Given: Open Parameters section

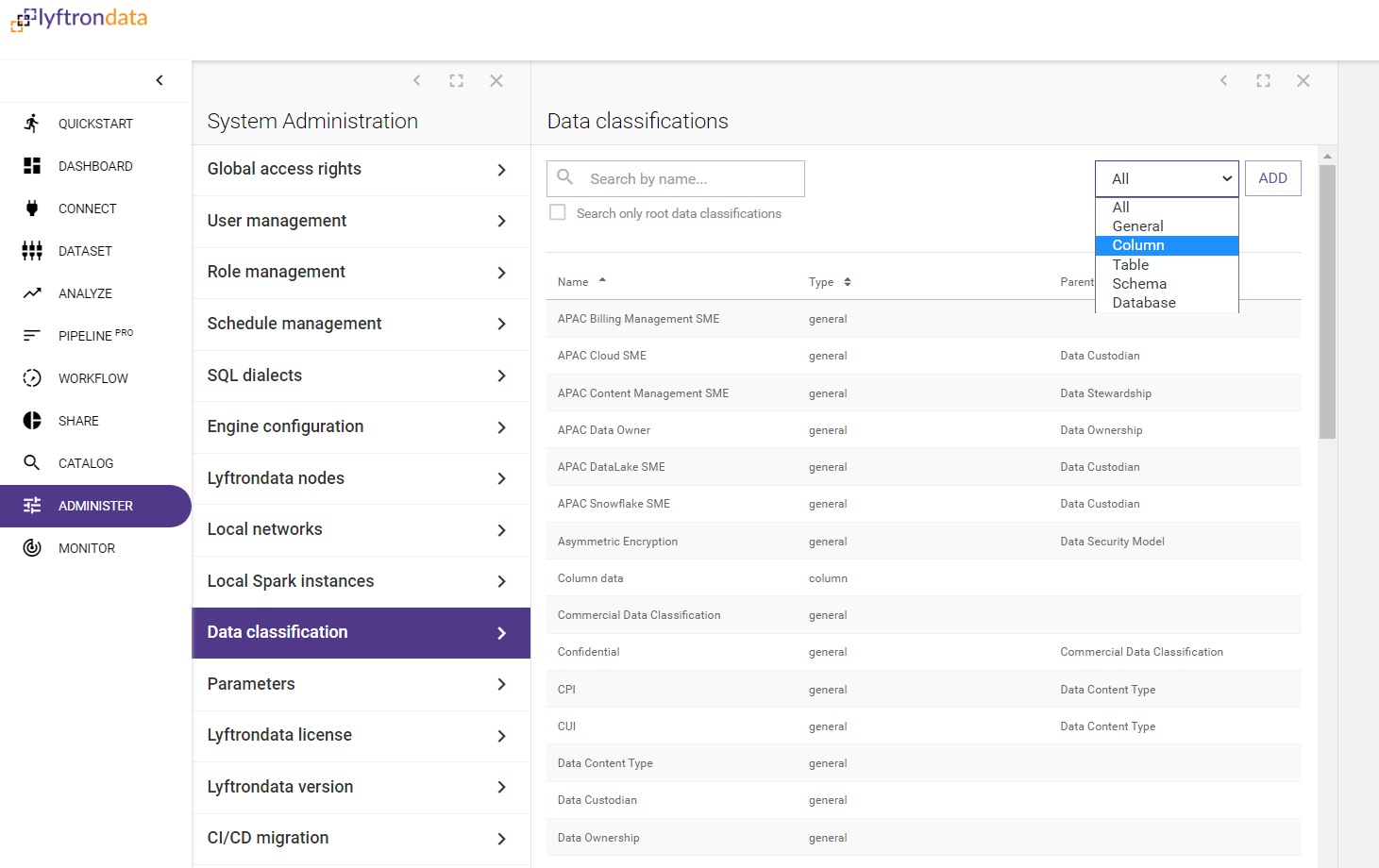Looking at the screenshot, I should [x=362, y=684].
